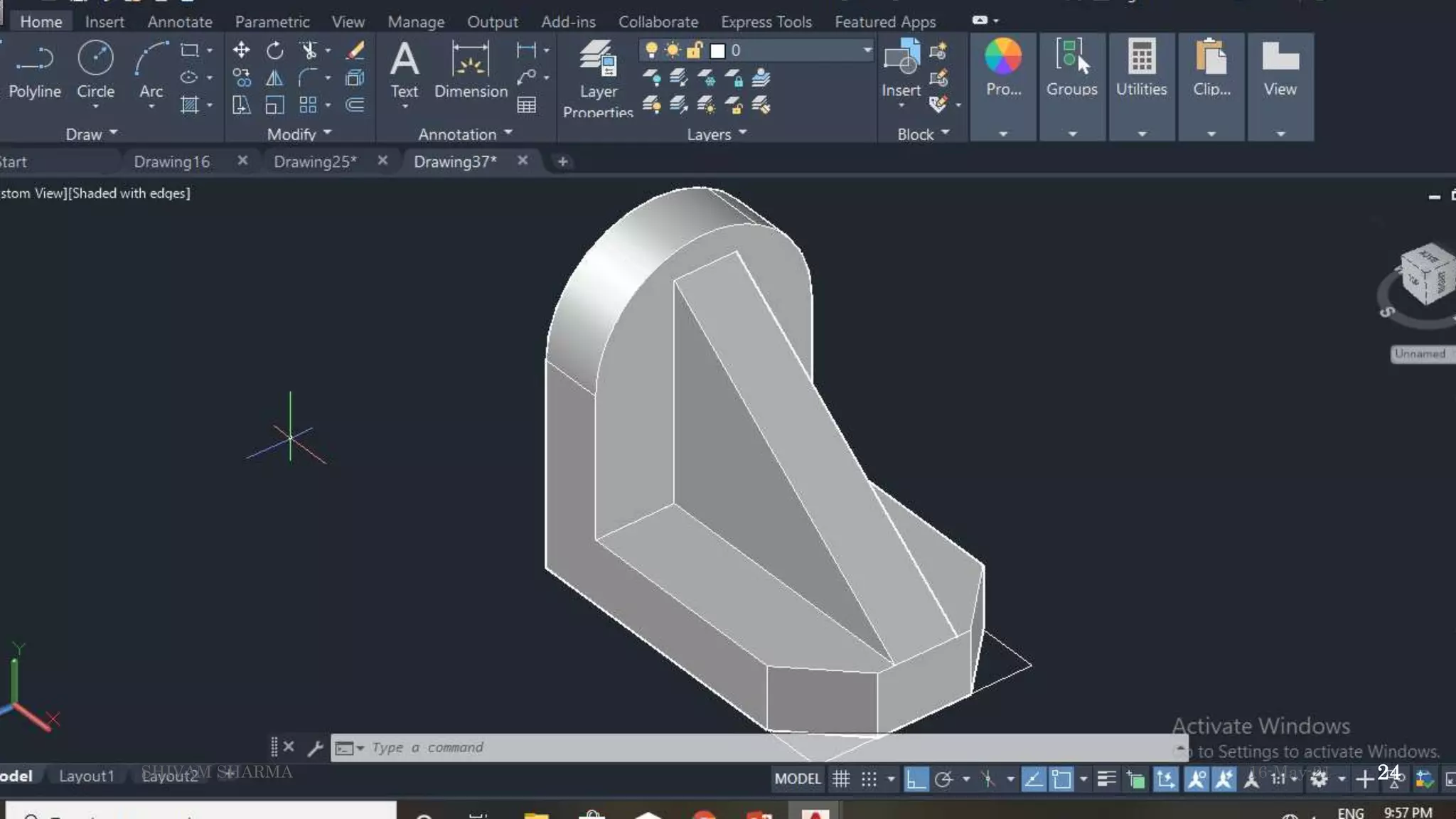Activate the Fillet tool
The height and width of the screenshot is (819, 1456).
pos(309,77)
